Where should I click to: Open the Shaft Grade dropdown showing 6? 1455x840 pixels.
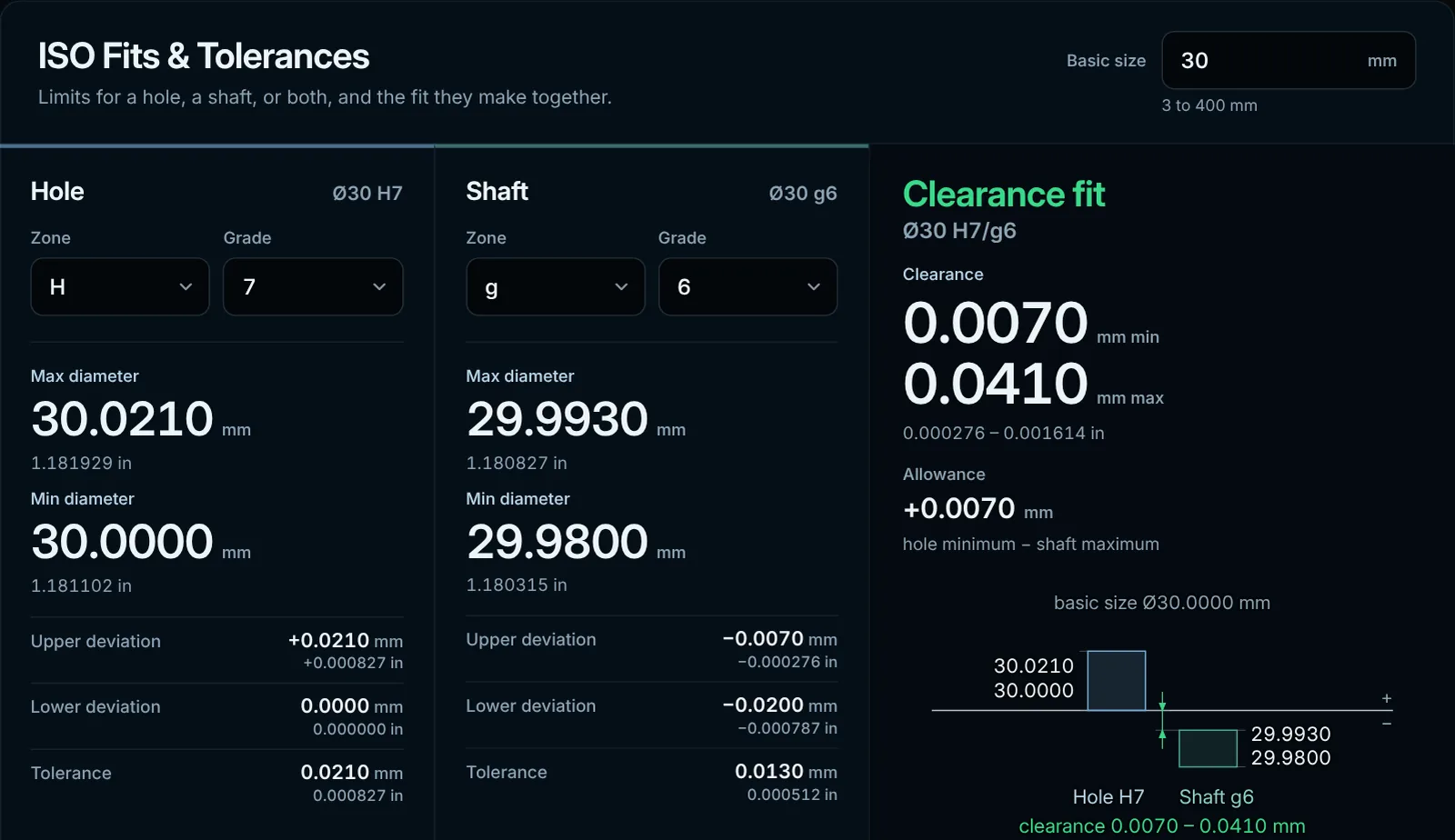click(748, 287)
